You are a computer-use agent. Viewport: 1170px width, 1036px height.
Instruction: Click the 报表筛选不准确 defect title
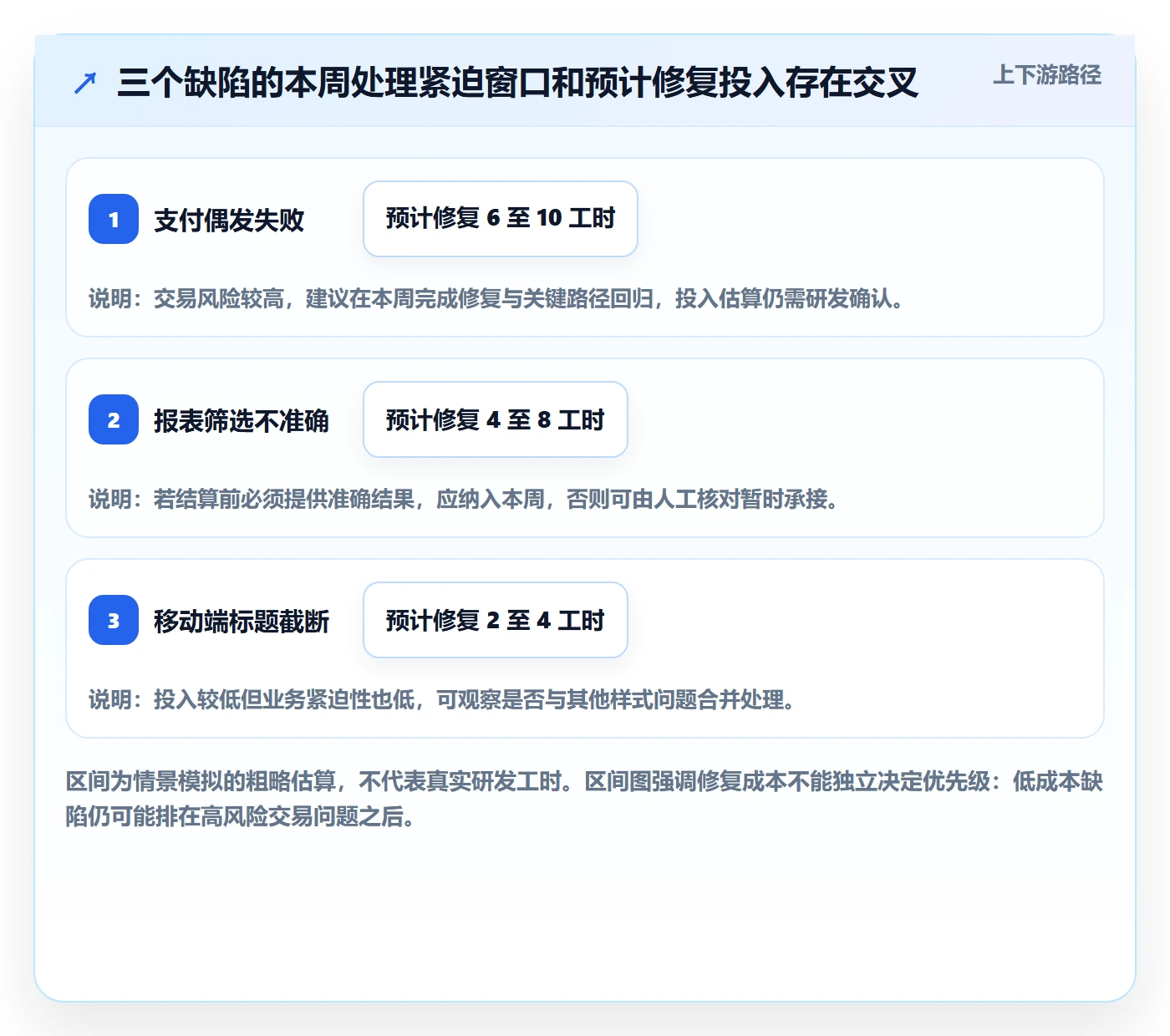pos(242,420)
